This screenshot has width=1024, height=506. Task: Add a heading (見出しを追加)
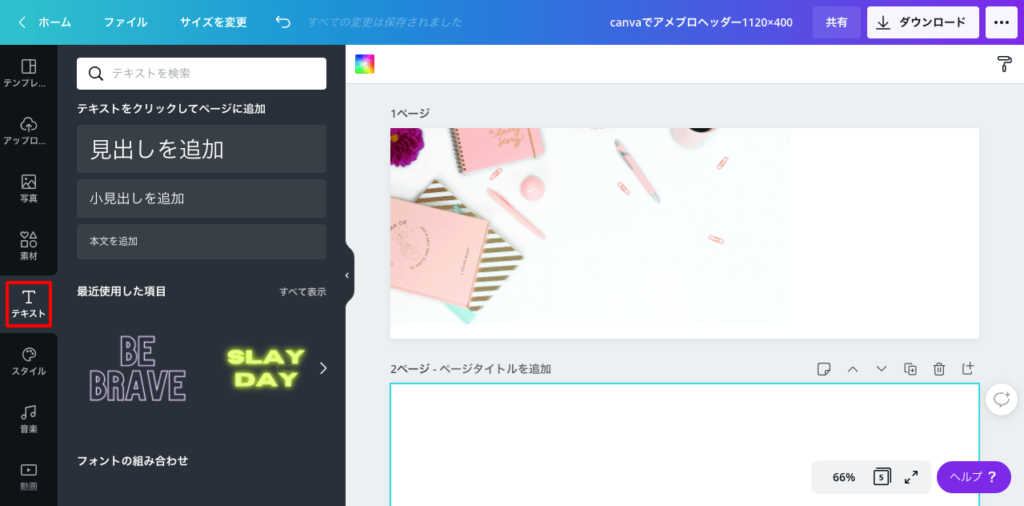click(202, 149)
